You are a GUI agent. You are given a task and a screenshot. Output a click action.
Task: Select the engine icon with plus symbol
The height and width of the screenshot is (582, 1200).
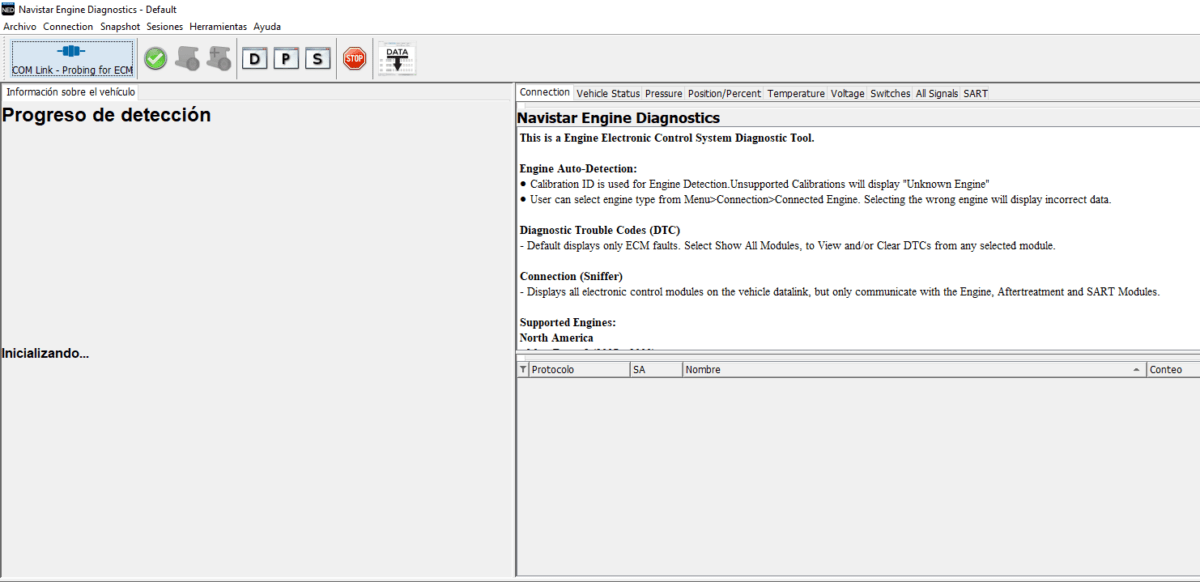tap(220, 58)
